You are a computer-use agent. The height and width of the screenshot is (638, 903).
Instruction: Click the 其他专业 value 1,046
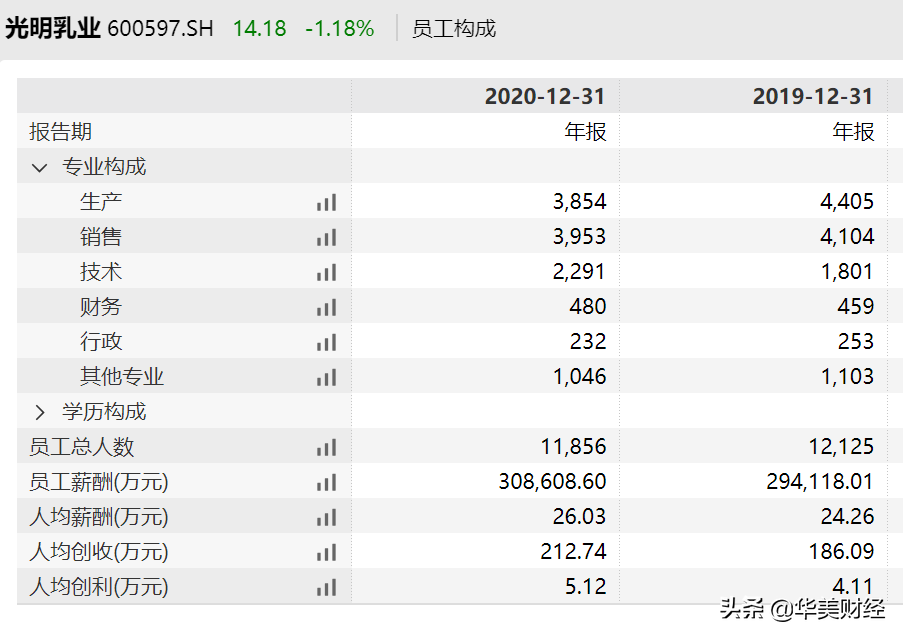tap(580, 377)
